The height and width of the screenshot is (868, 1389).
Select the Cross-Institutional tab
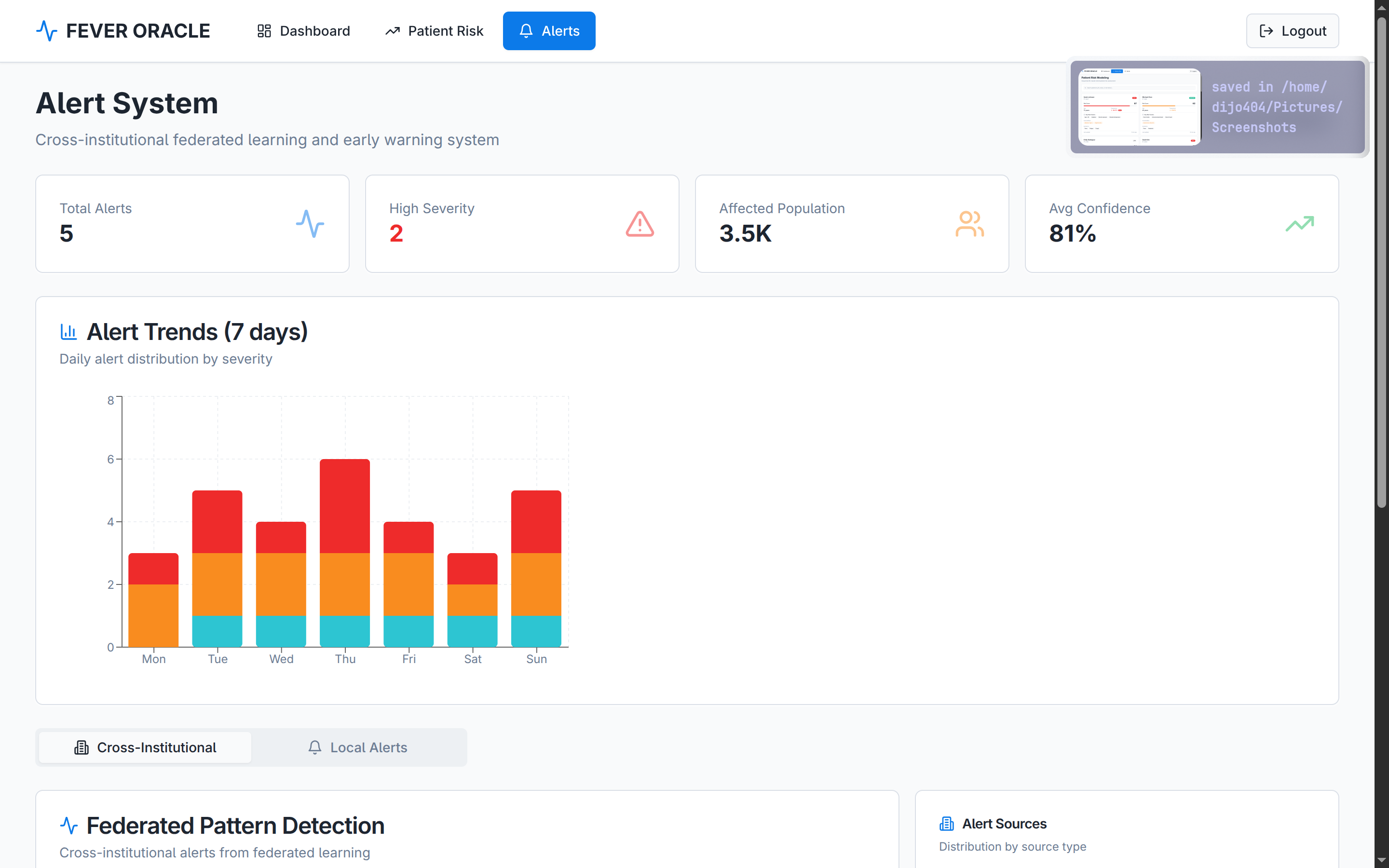(145, 747)
